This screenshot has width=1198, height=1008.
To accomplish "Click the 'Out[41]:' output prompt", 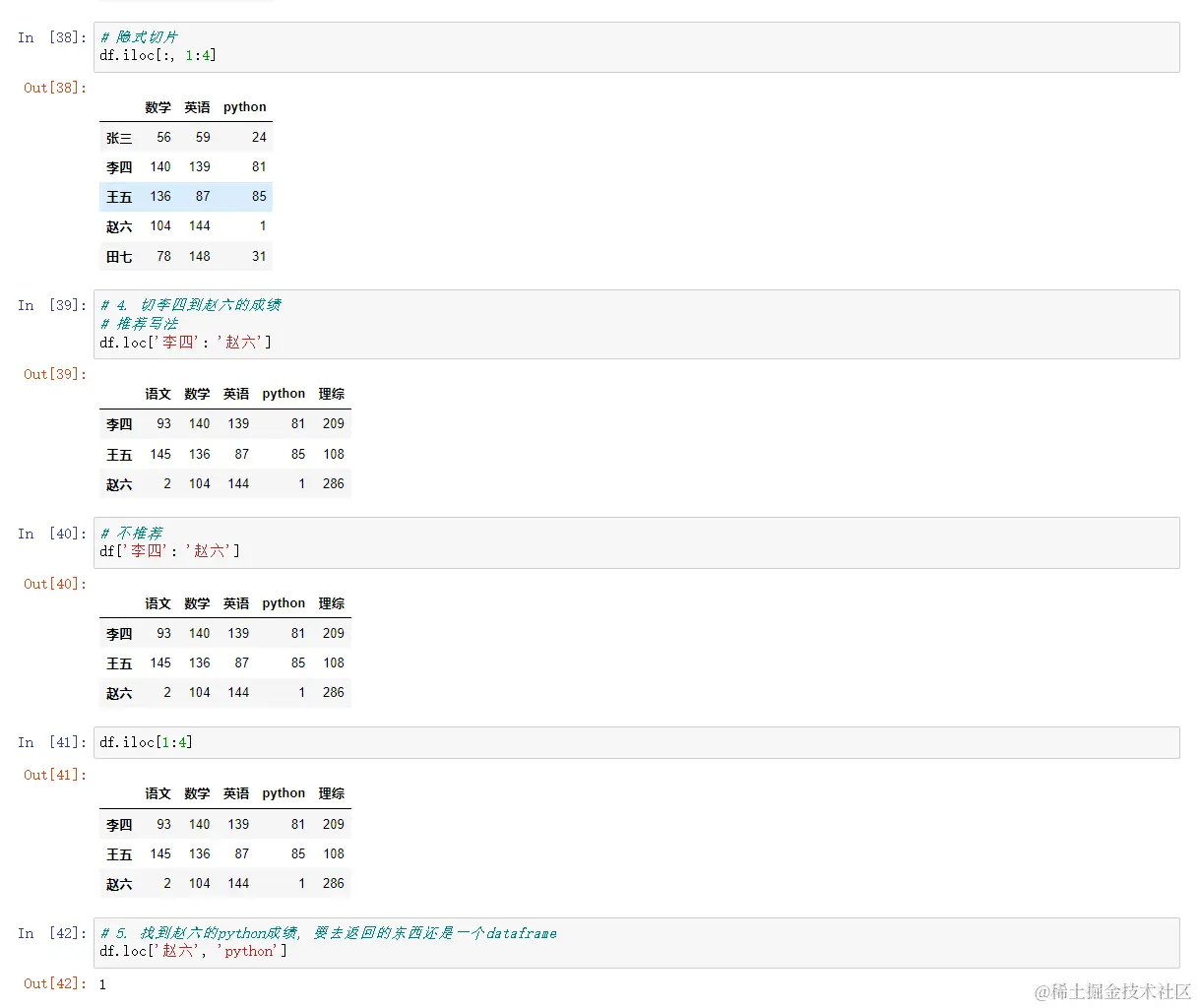I will [x=55, y=775].
